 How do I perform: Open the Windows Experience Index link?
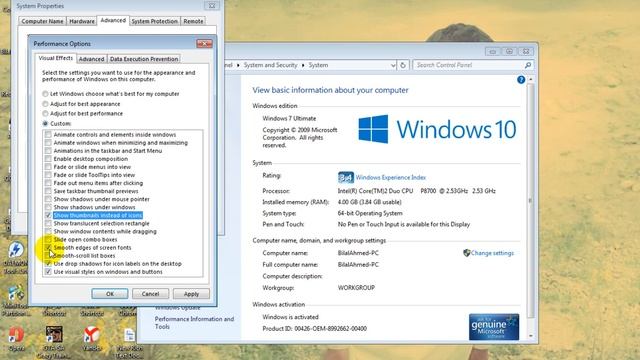point(391,178)
